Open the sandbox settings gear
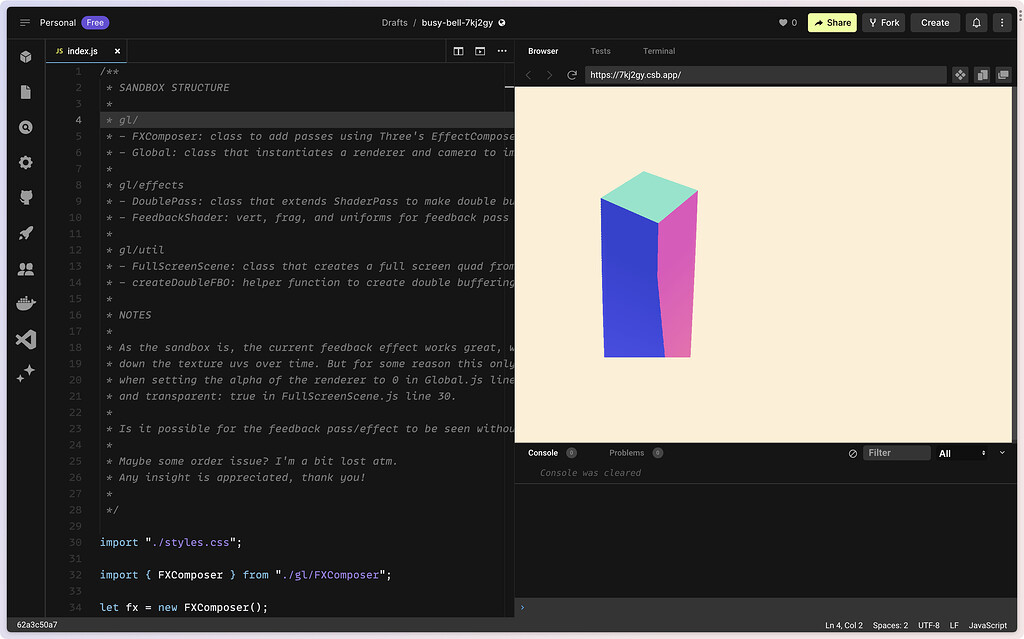 [x=25, y=162]
